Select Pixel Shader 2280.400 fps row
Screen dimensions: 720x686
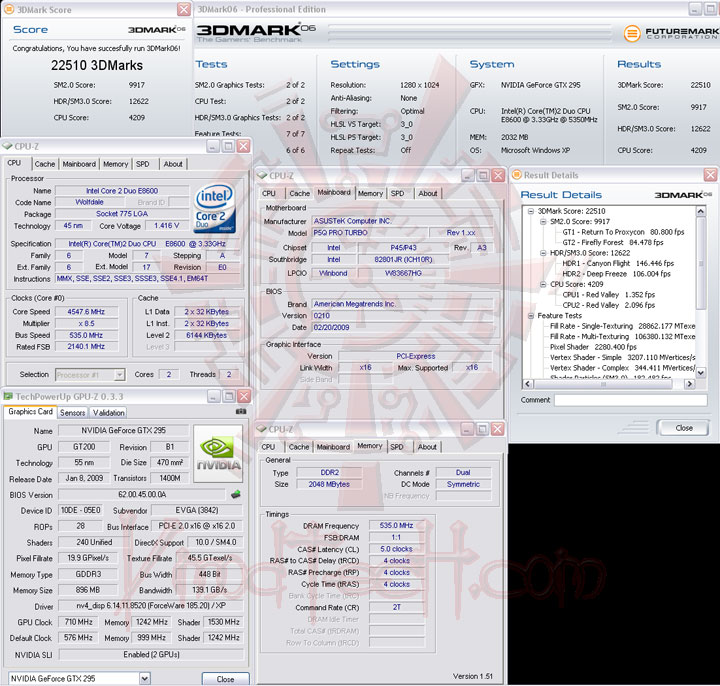593,347
